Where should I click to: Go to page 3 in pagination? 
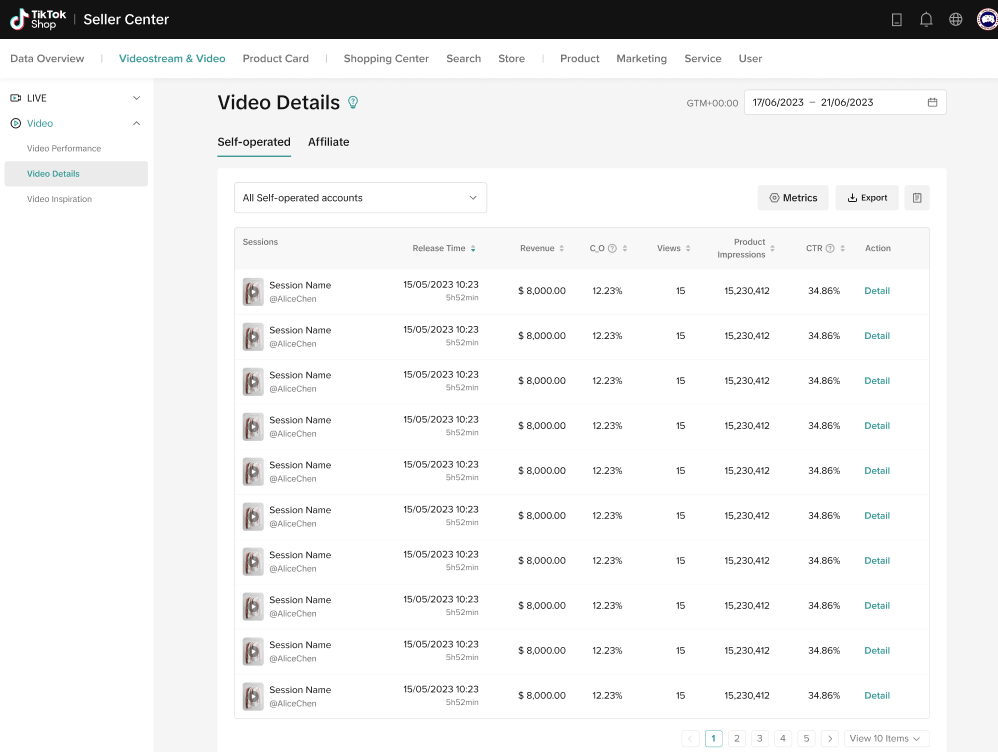760,739
